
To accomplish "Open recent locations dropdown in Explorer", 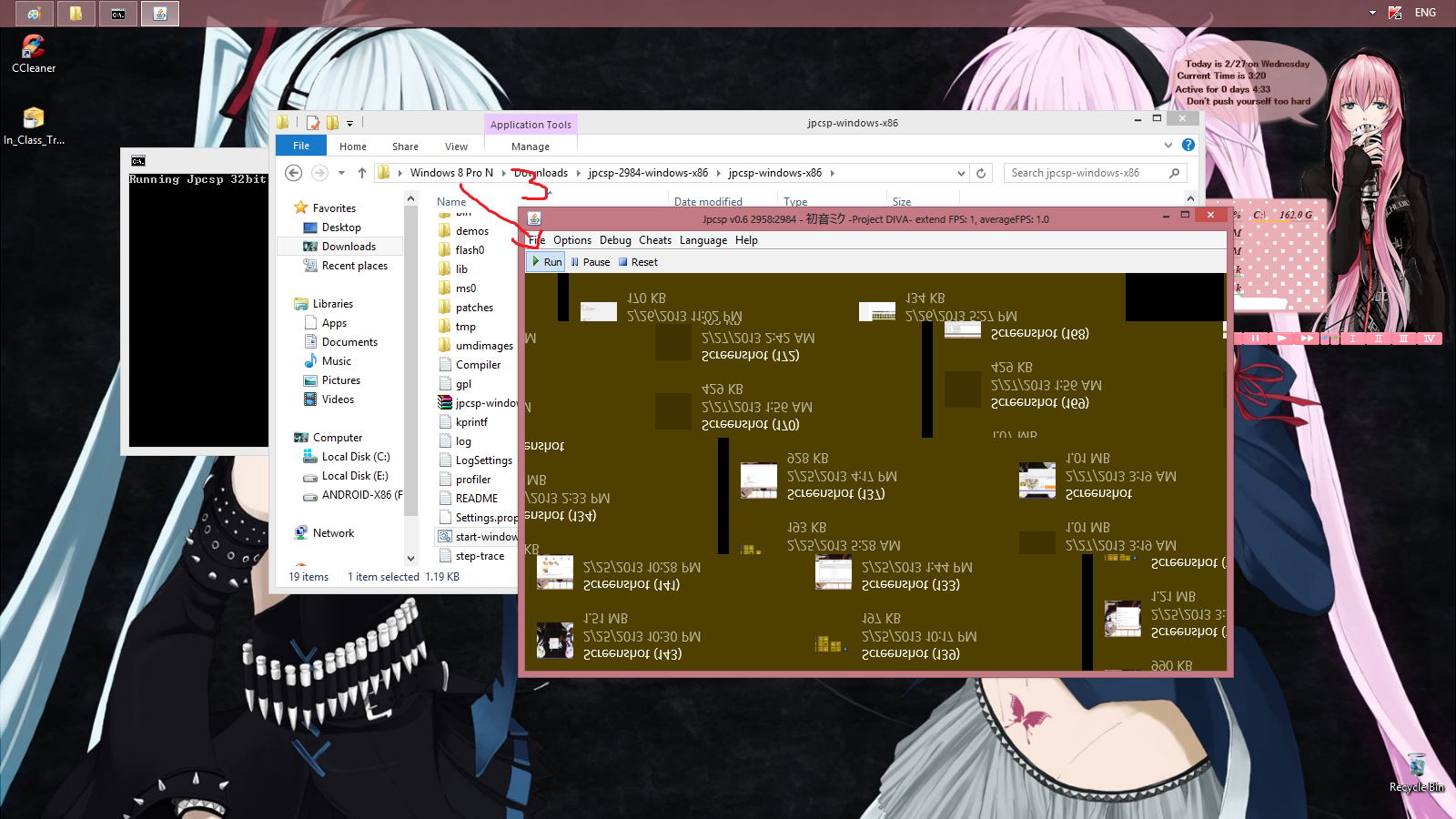I will pyautogui.click(x=341, y=173).
